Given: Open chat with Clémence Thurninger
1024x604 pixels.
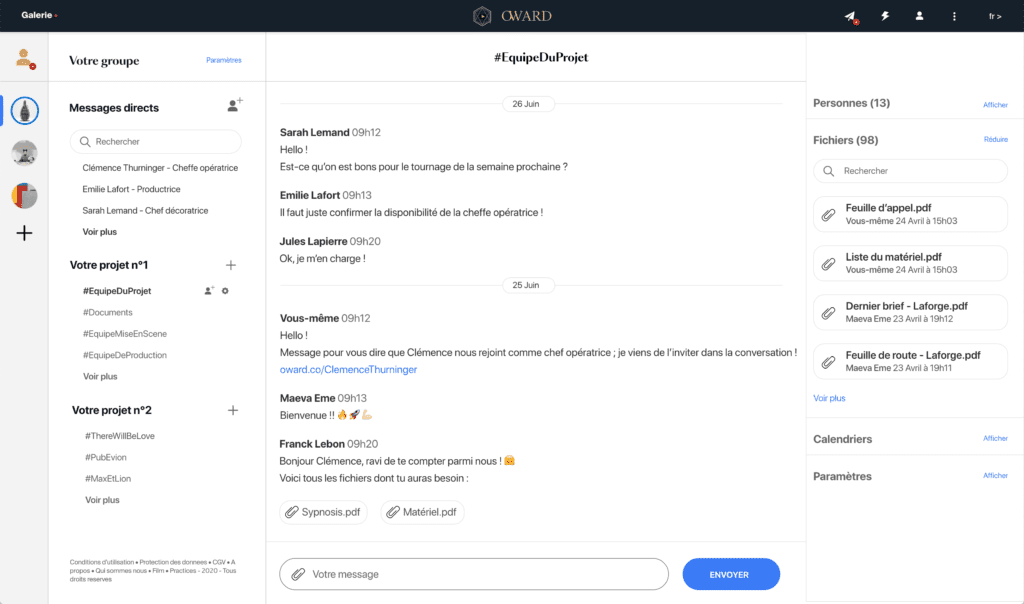Looking at the screenshot, I should pos(160,168).
